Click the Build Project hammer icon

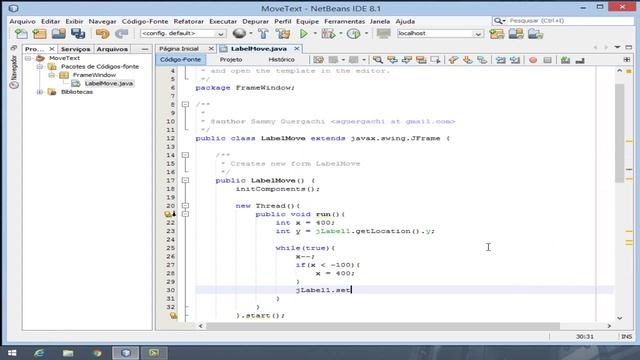tap(263, 33)
